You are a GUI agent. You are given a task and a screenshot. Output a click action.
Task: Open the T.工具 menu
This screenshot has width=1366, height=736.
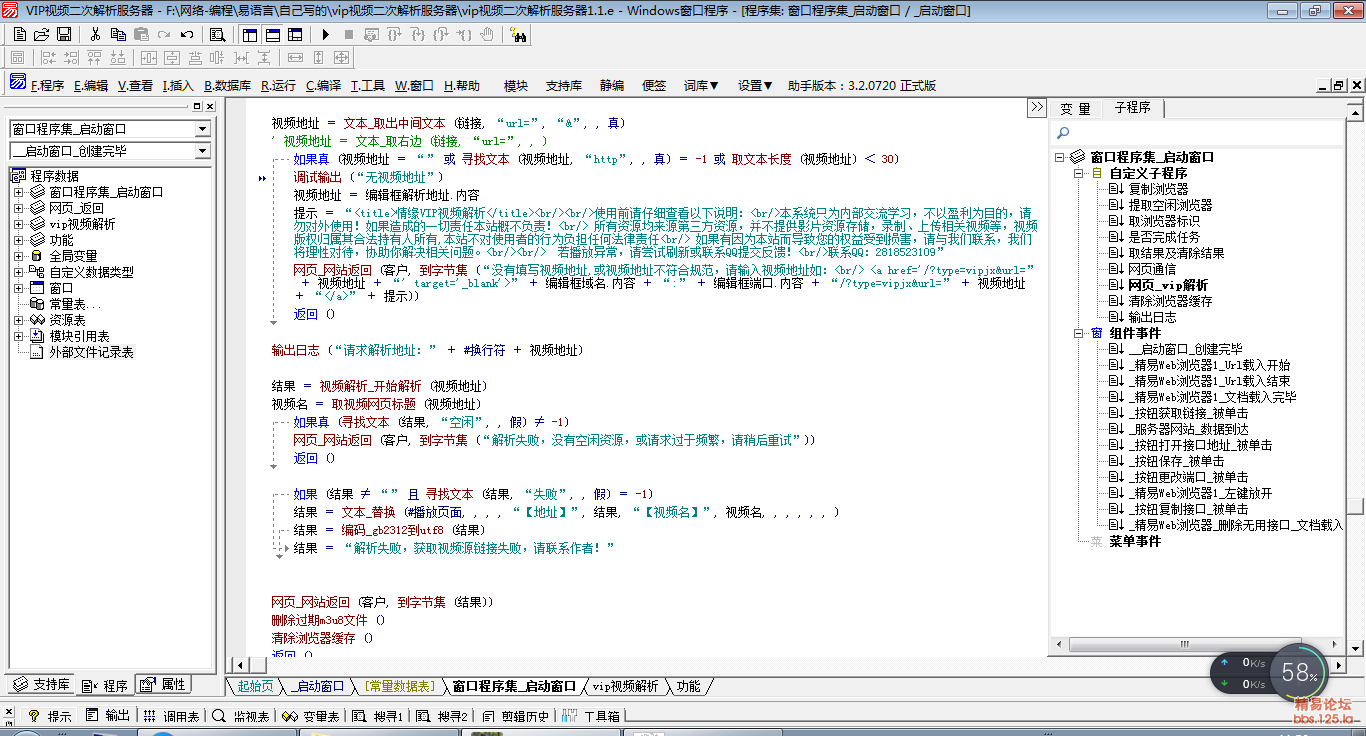368,86
